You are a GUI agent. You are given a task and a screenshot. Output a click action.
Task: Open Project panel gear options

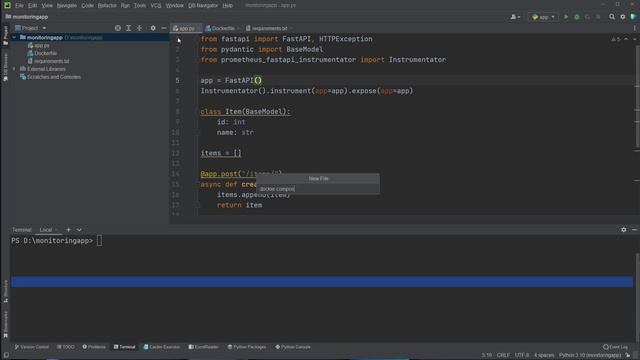point(153,28)
